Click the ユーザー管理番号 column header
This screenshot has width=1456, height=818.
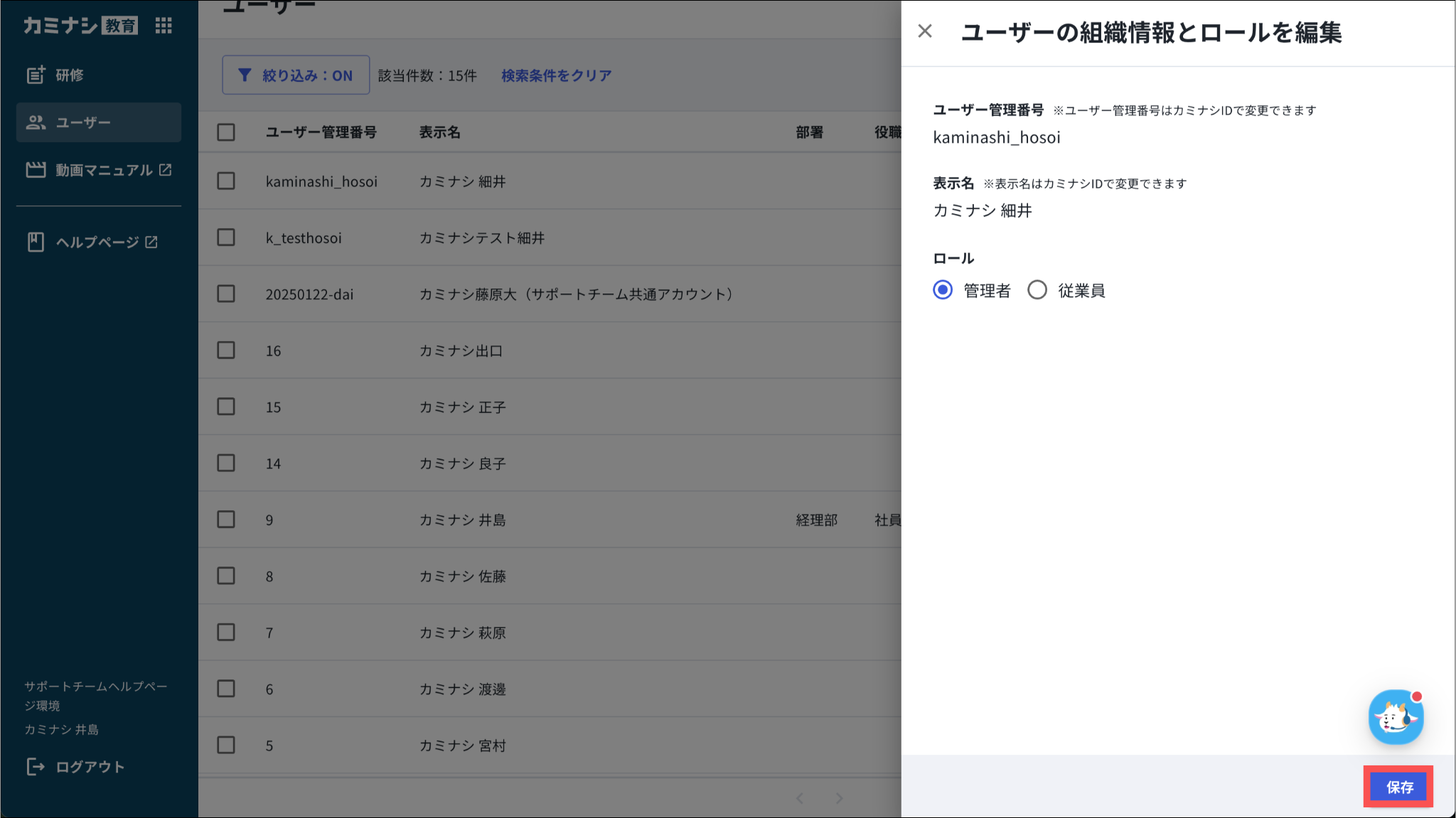click(321, 132)
